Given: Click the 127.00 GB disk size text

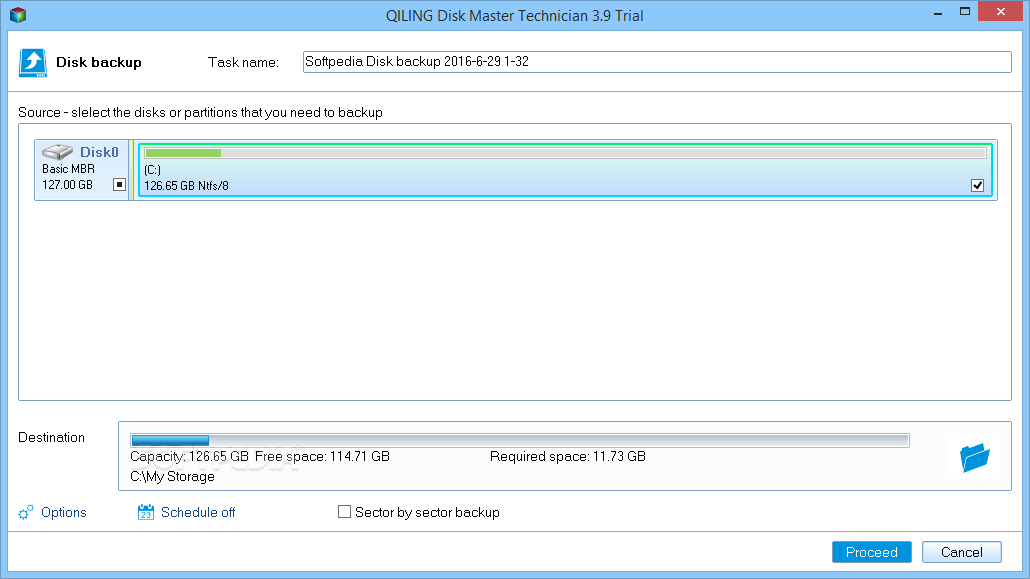Looking at the screenshot, I should 68,185.
